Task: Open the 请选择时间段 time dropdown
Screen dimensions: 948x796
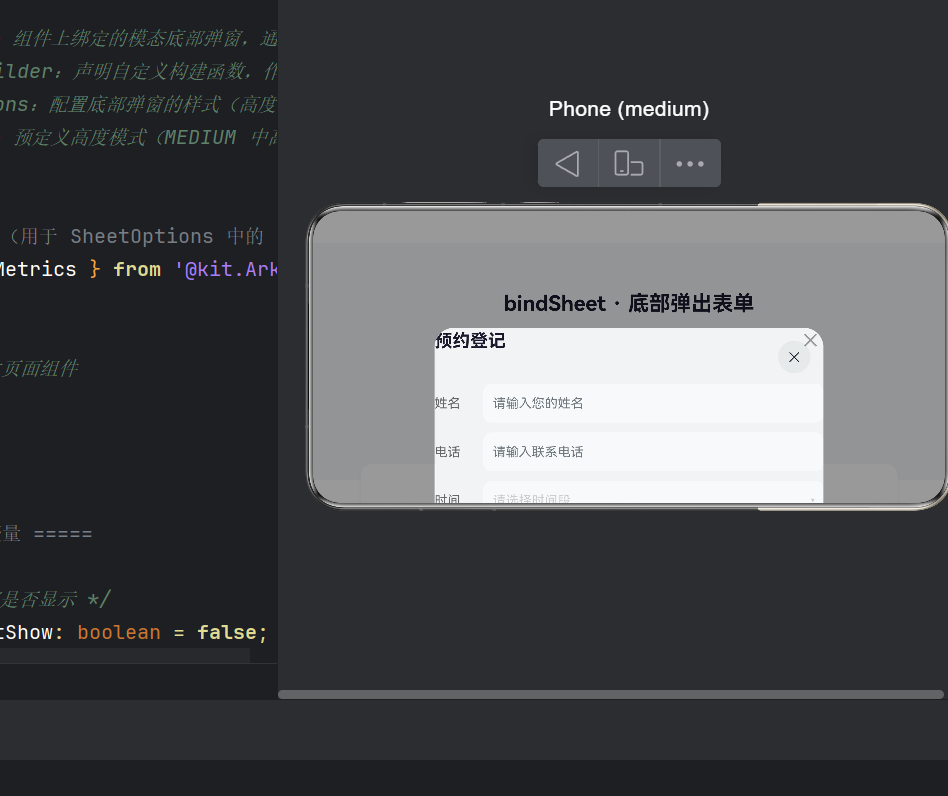Action: click(652, 493)
